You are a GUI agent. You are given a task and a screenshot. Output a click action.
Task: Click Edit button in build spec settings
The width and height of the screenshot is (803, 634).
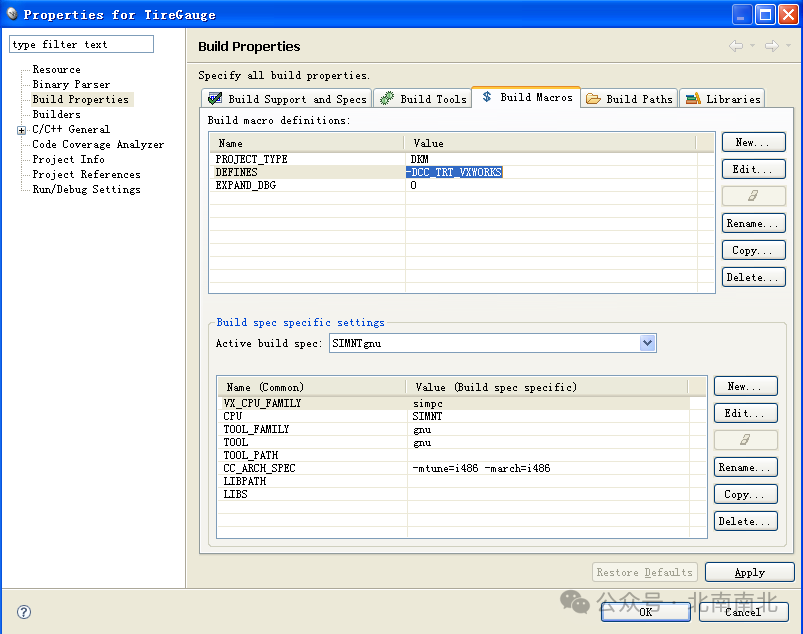pyautogui.click(x=746, y=413)
